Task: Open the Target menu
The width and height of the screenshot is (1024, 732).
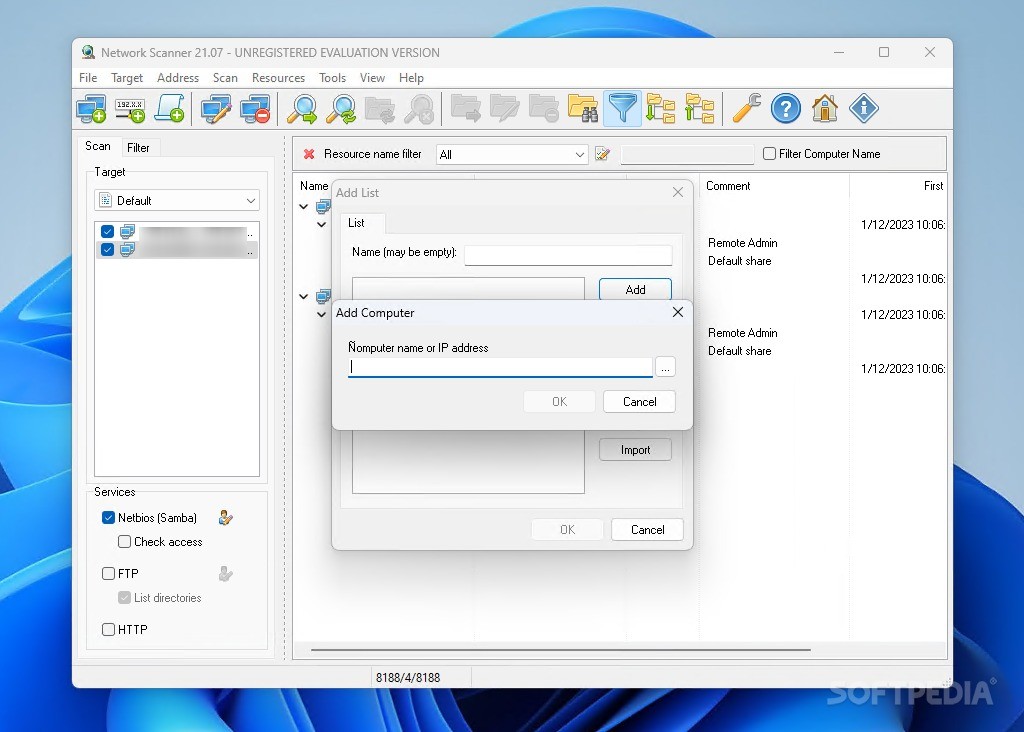Action: click(x=127, y=78)
